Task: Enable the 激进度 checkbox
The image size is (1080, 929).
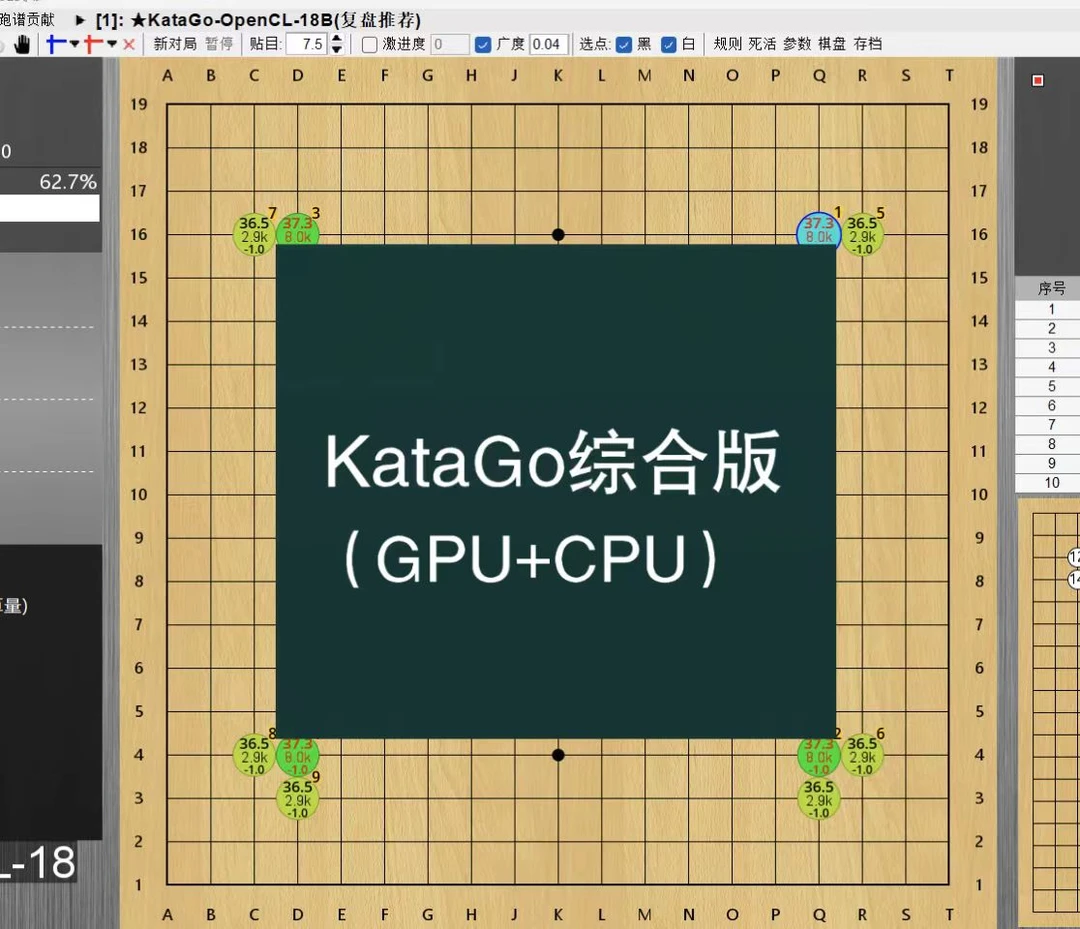Action: click(369, 43)
